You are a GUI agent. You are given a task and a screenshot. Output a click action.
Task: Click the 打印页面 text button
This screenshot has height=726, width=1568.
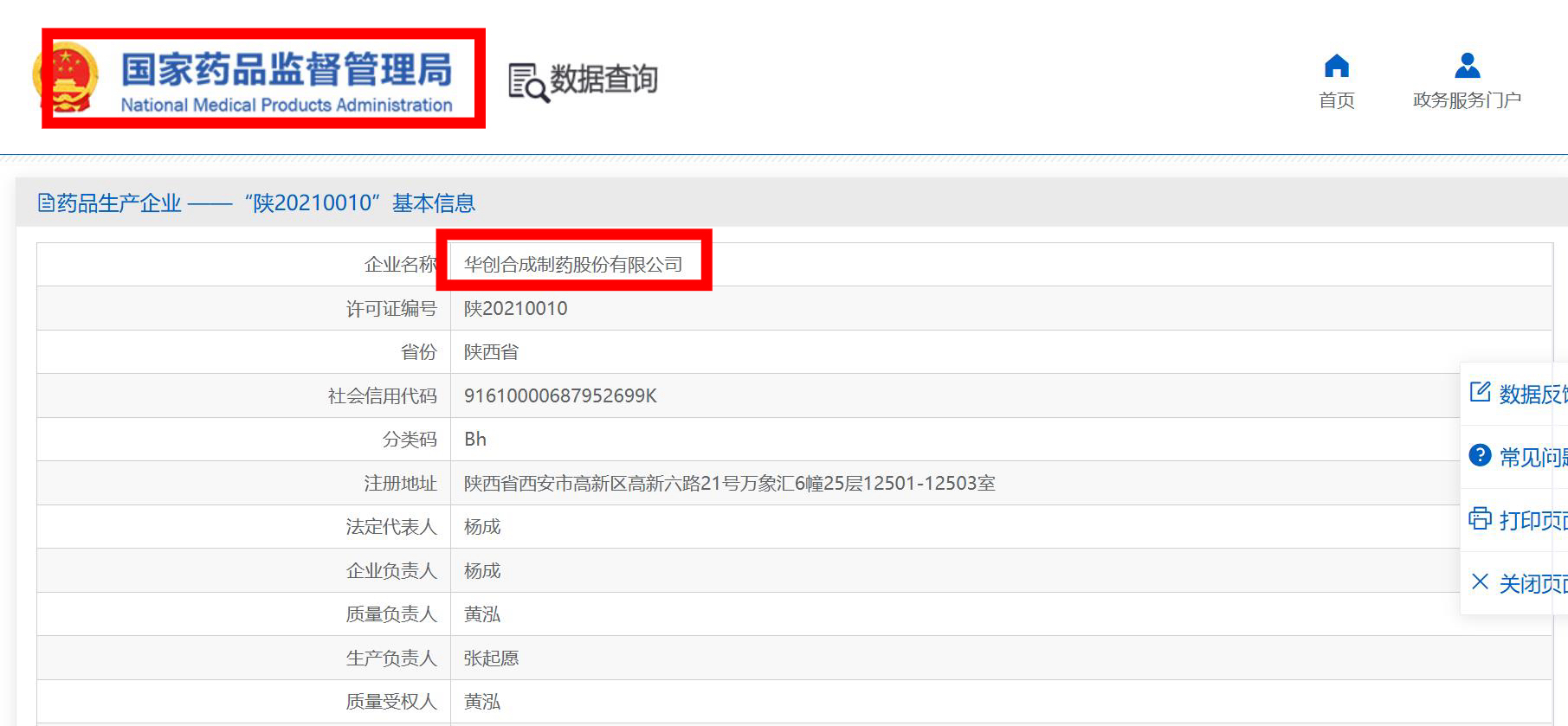[1533, 520]
